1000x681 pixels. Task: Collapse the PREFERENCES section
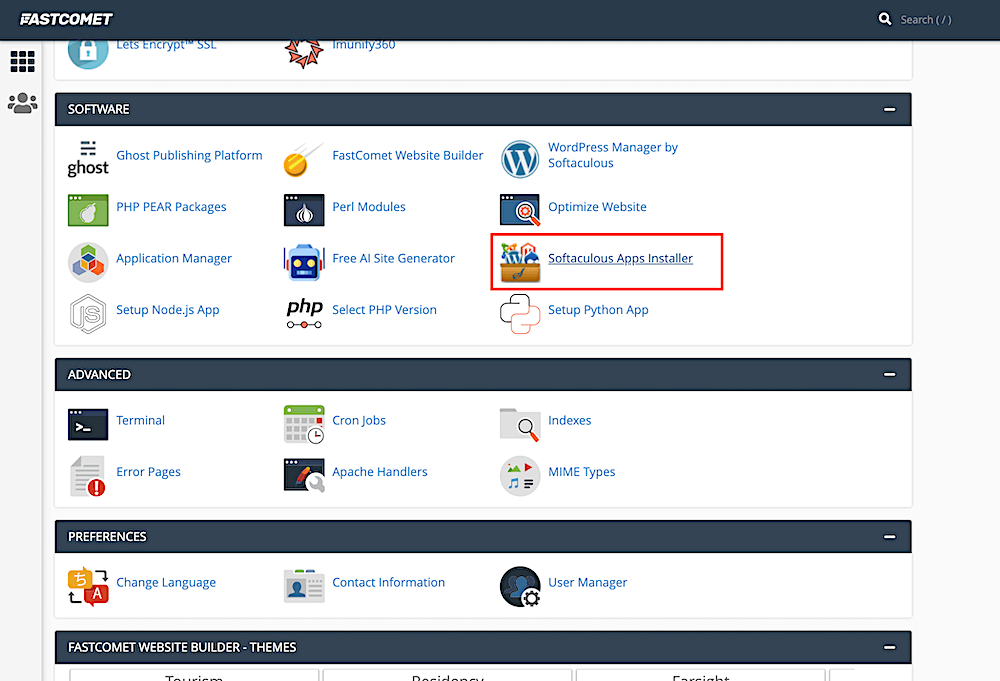click(x=889, y=537)
